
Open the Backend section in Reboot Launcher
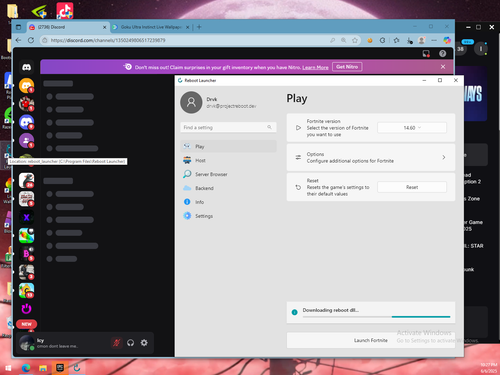pos(229,188)
